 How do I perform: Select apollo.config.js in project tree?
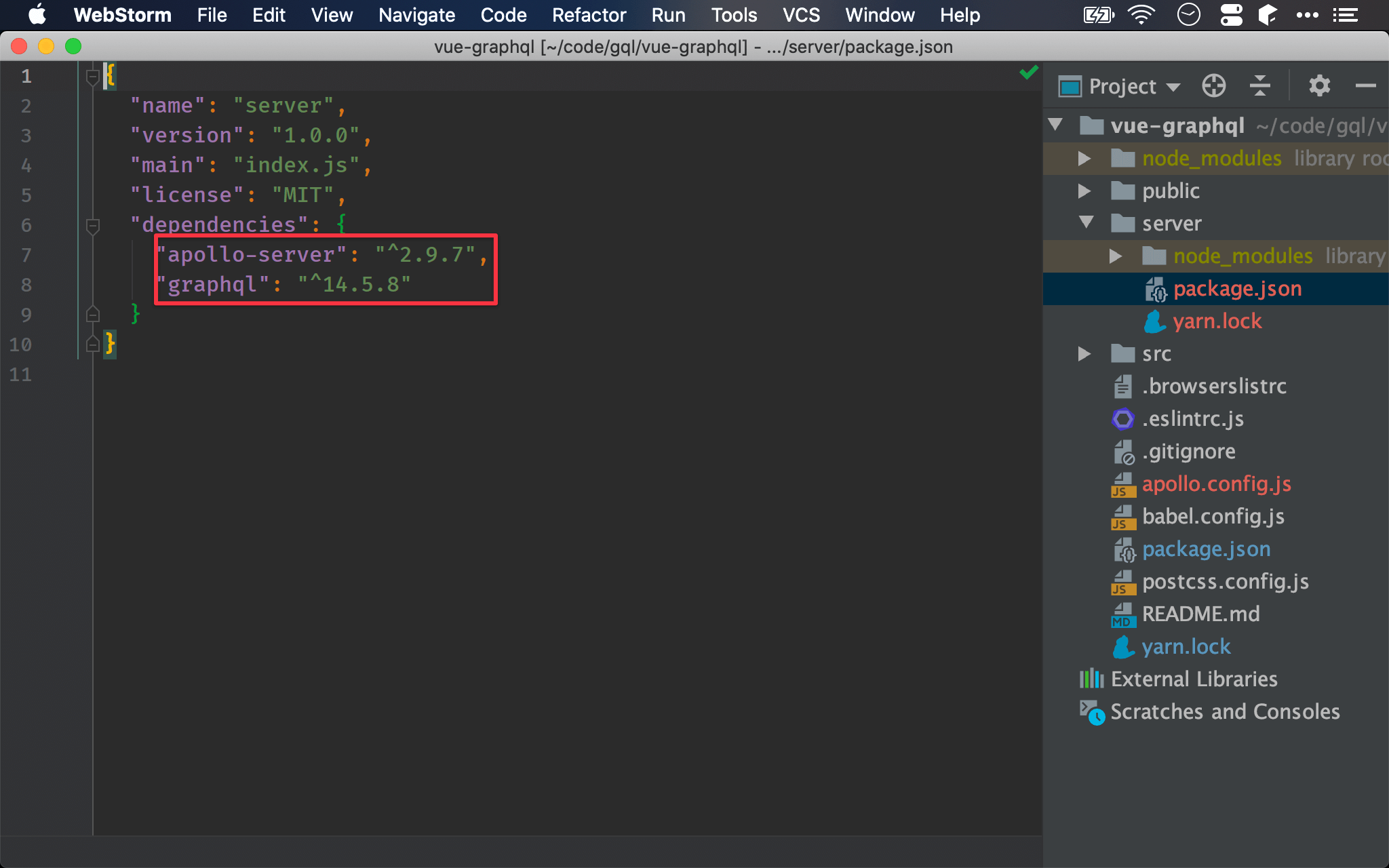1217,484
